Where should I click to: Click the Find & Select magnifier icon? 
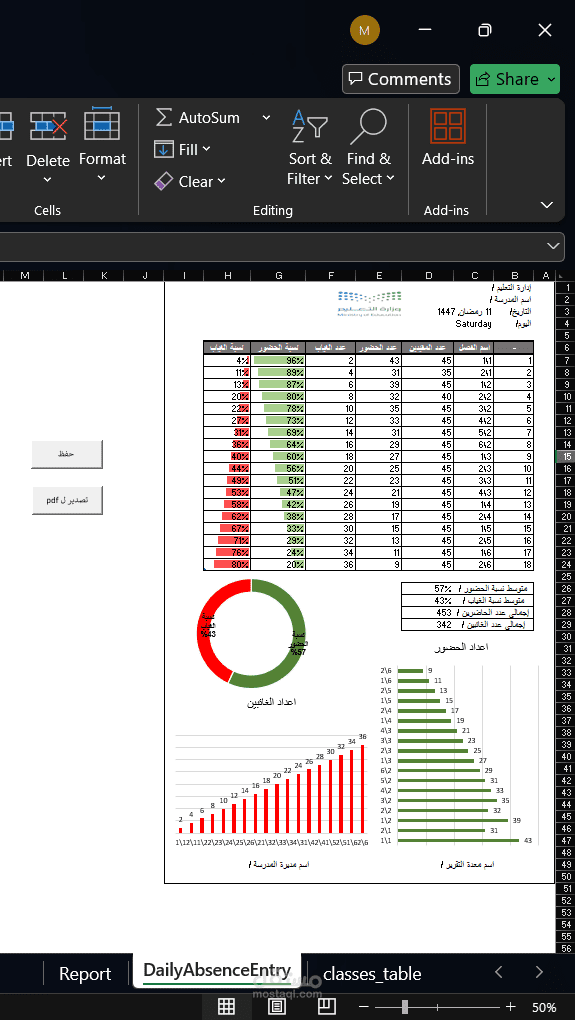(368, 126)
